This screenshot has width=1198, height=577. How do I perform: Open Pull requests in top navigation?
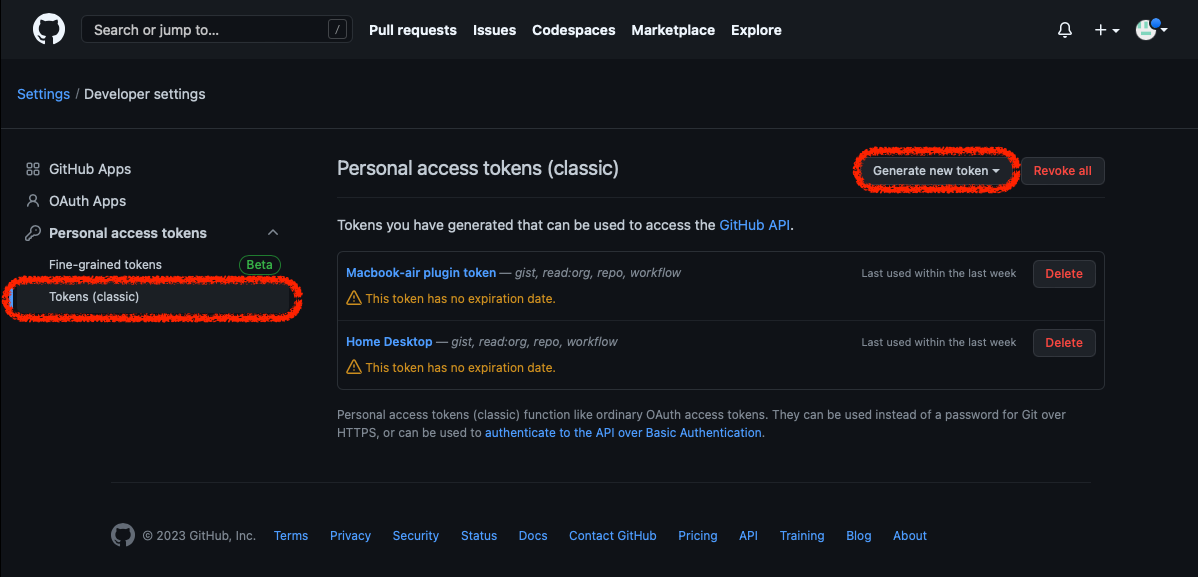413,31
